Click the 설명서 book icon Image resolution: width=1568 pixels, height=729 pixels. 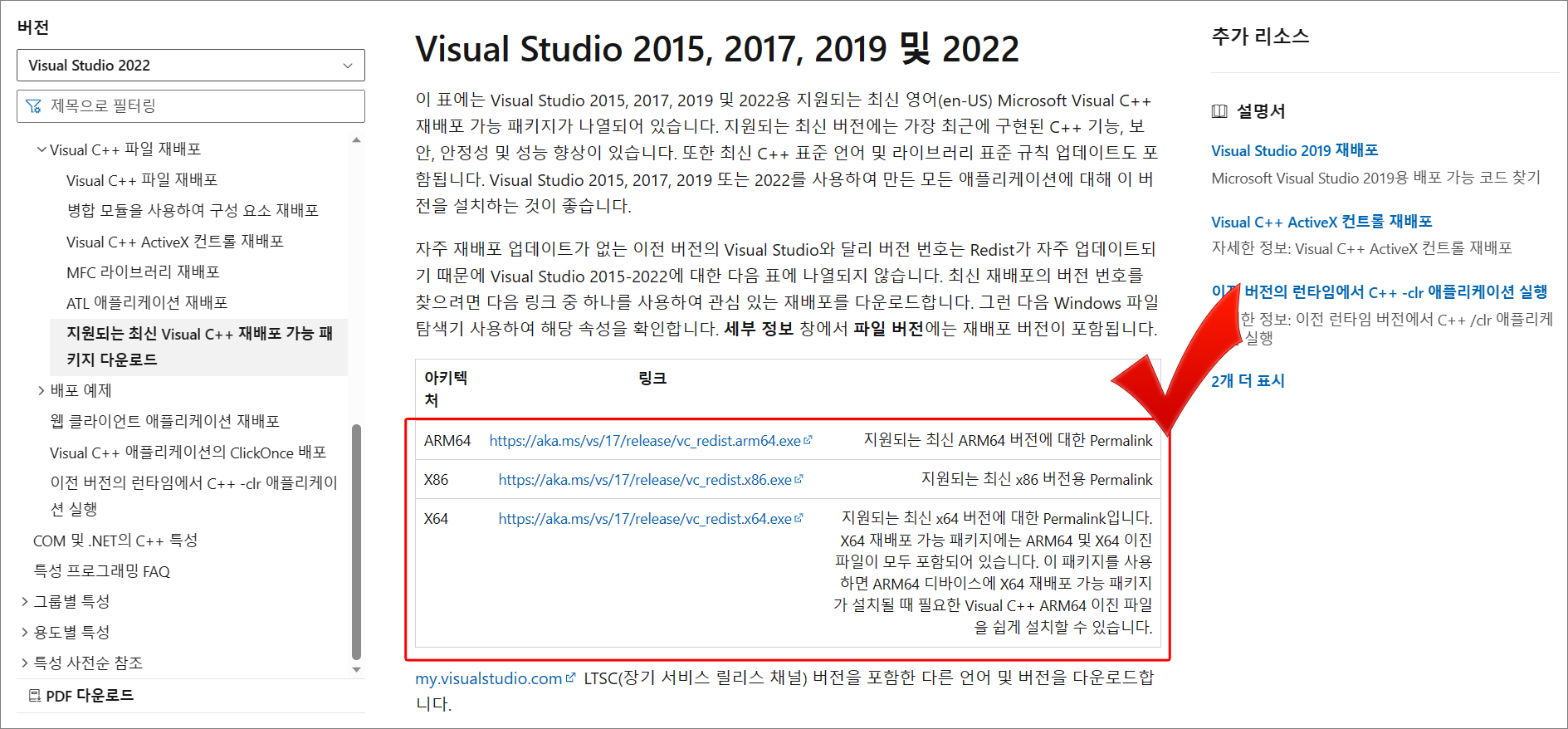pos(1219,111)
